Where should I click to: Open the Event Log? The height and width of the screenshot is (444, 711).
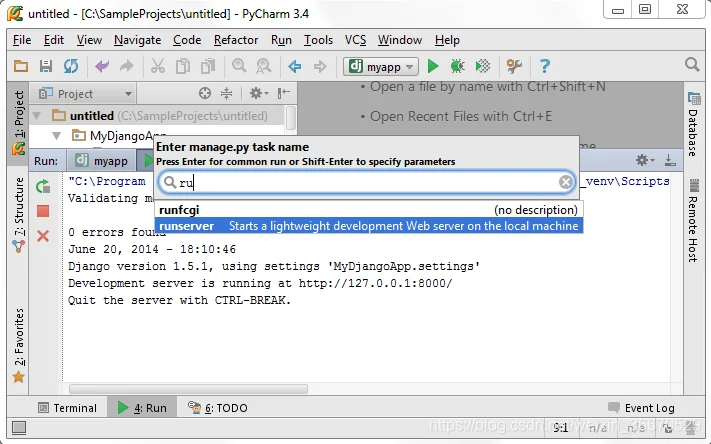click(x=641, y=408)
